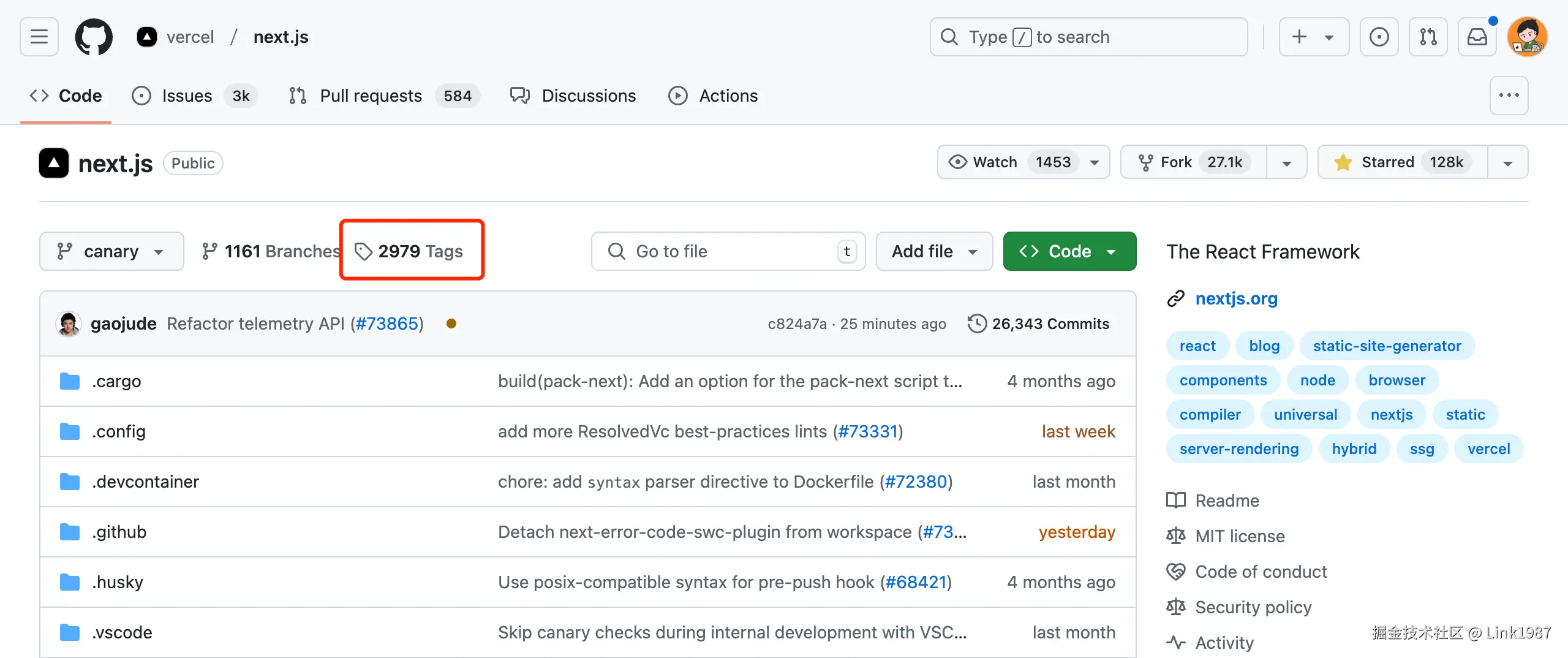Screen dimensions: 1568x658
Task: Open the hamburger navigation menu
Action: pos(39,37)
